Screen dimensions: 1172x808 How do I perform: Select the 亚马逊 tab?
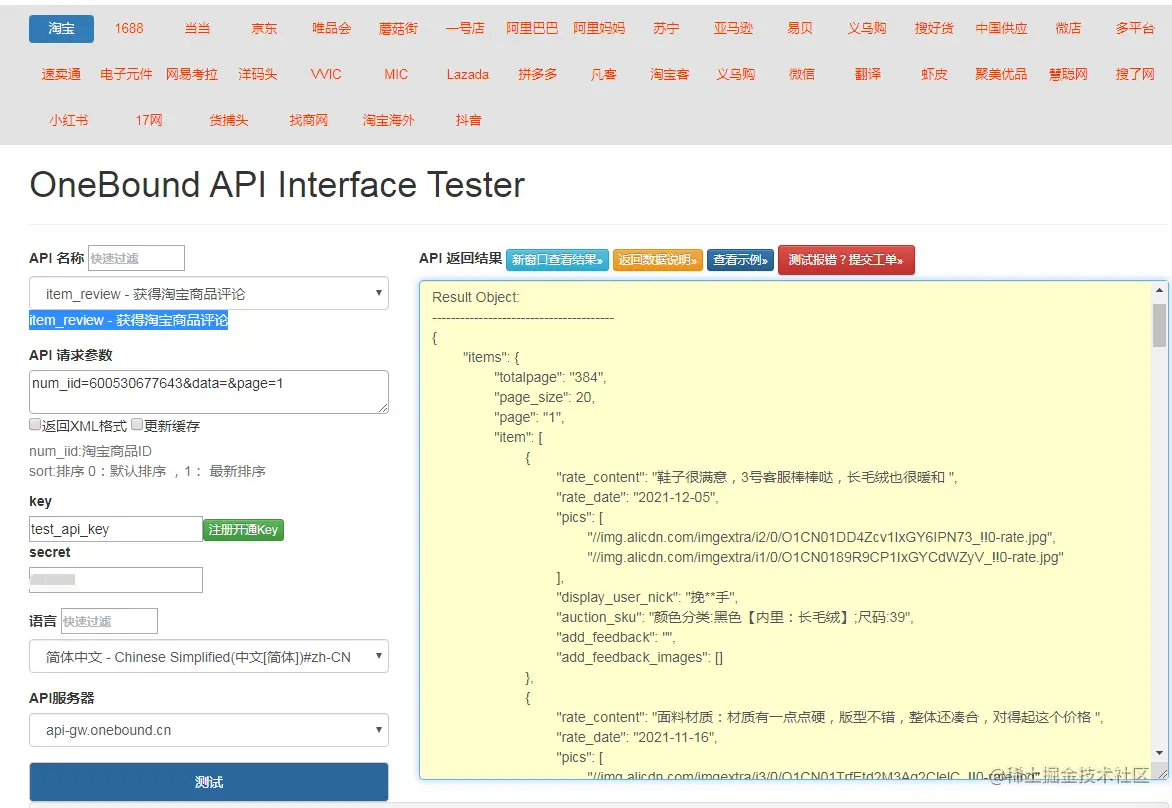(733, 28)
